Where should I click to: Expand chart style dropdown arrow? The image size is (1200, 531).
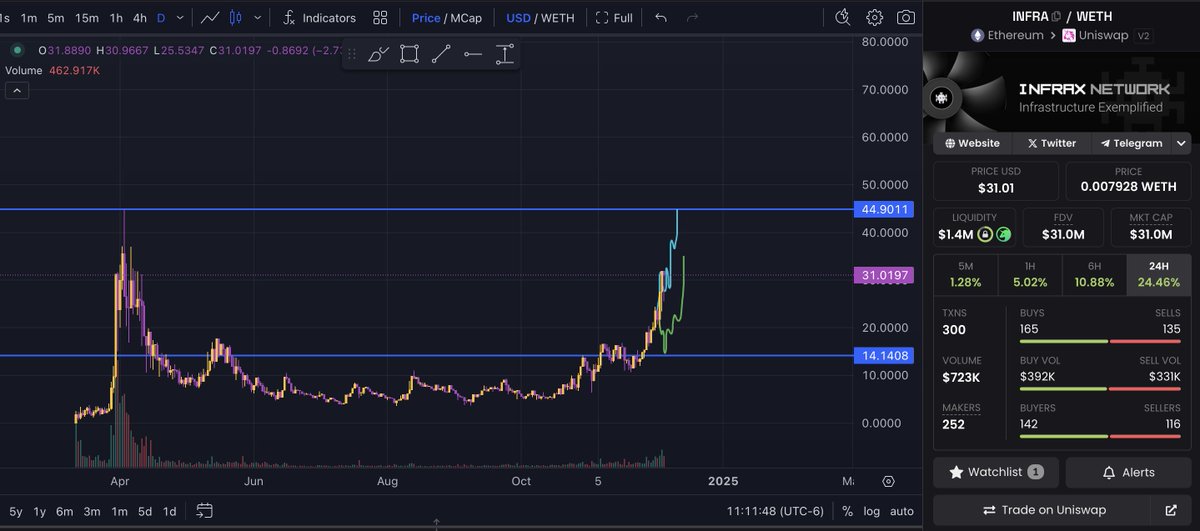259,18
